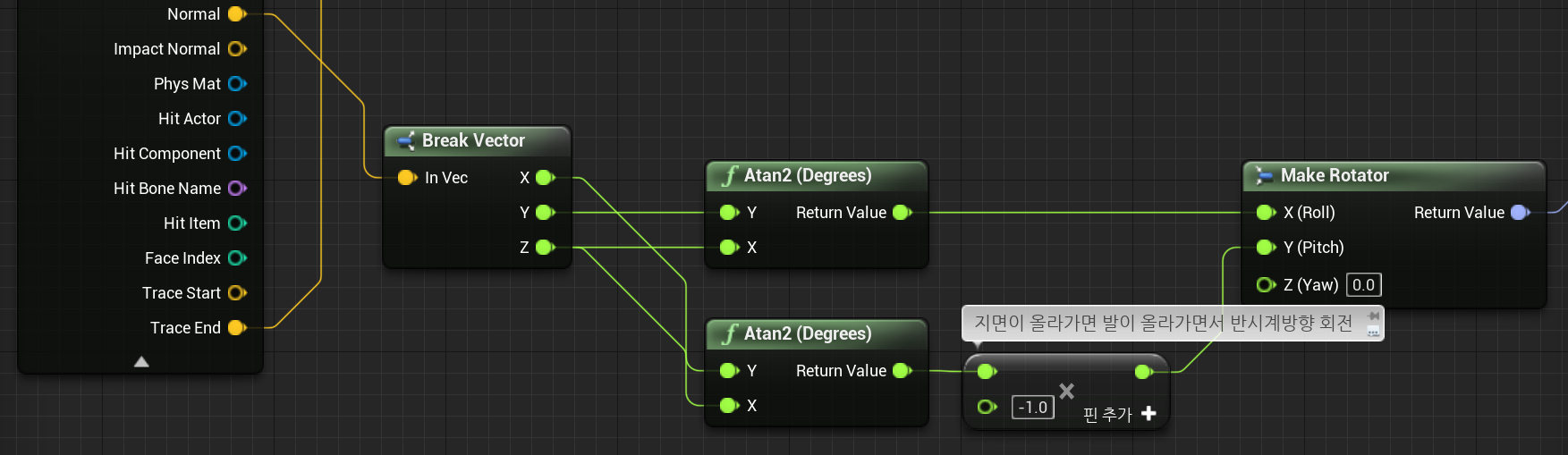Click the upper Atan2 Return Value pin
Viewport: 1568px width, 455px height.
pyautogui.click(x=903, y=213)
